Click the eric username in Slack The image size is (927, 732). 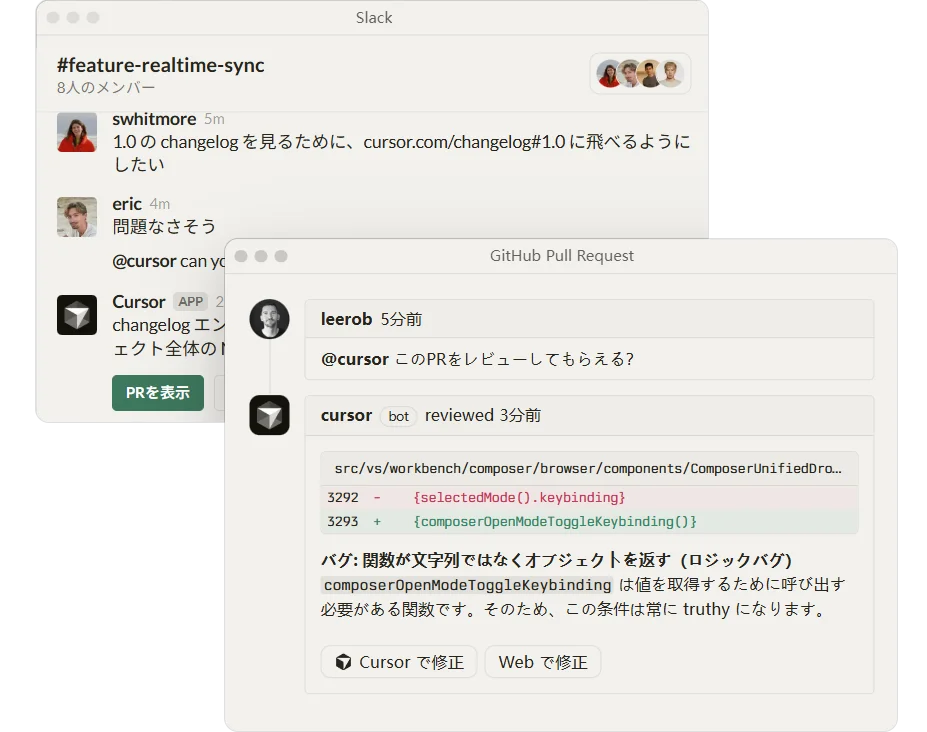127,204
